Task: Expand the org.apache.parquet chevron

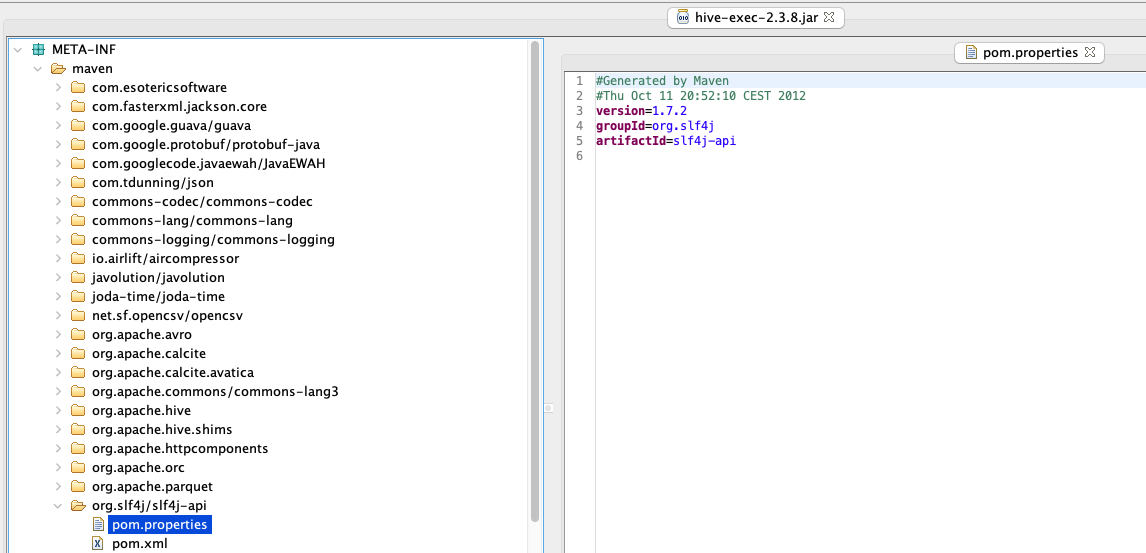Action: coord(58,487)
